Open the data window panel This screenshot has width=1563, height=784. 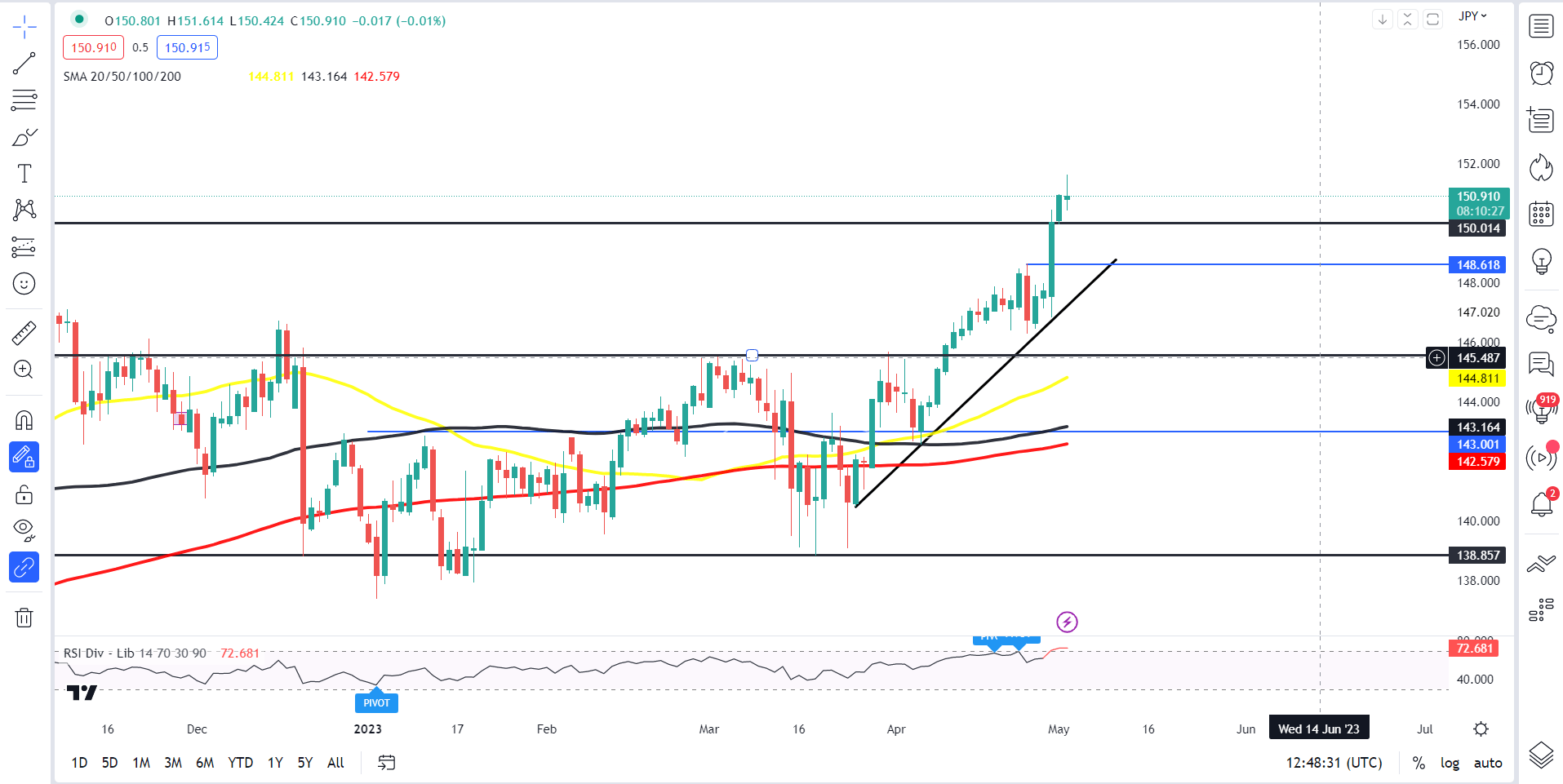click(x=1541, y=121)
